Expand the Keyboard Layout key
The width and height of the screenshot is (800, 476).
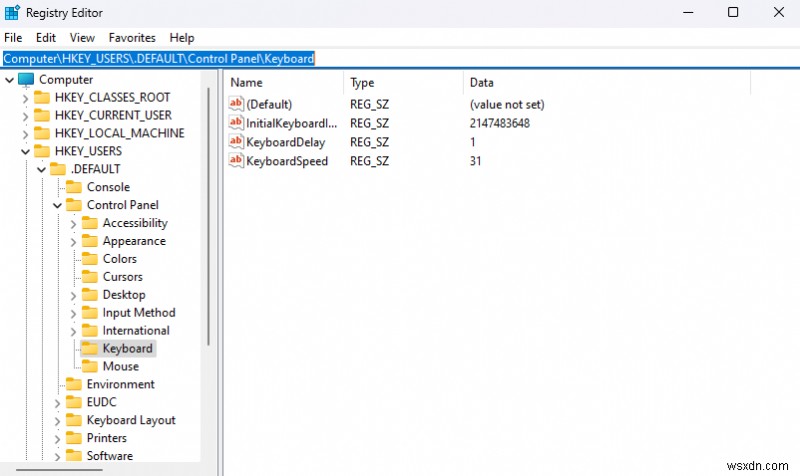57,421
